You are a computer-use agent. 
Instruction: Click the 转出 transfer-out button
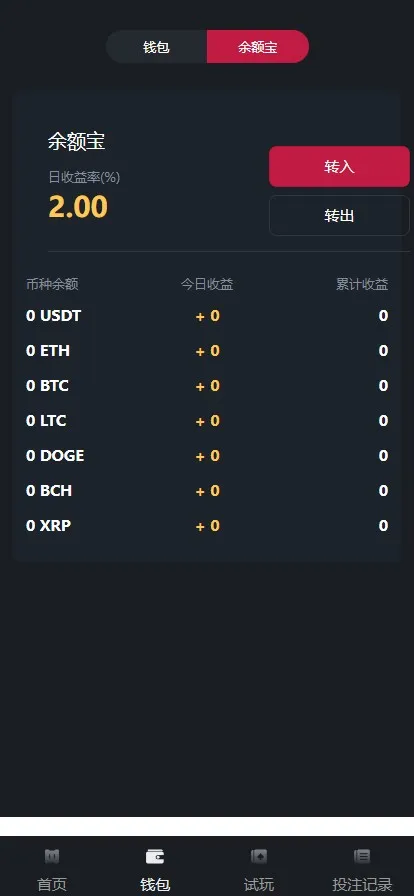point(339,215)
